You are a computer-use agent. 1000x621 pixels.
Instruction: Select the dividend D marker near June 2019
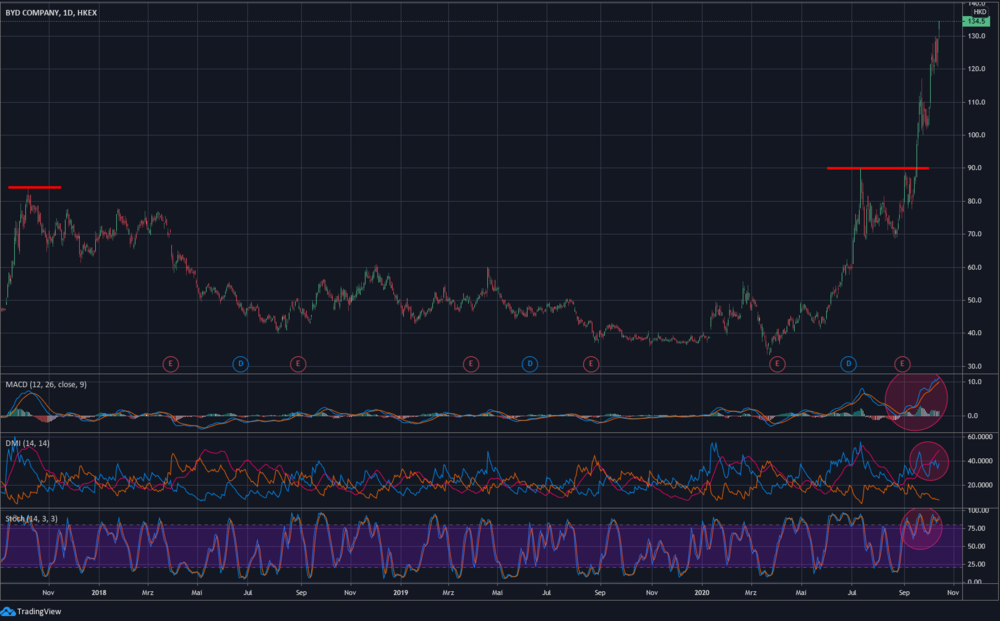pos(529,364)
